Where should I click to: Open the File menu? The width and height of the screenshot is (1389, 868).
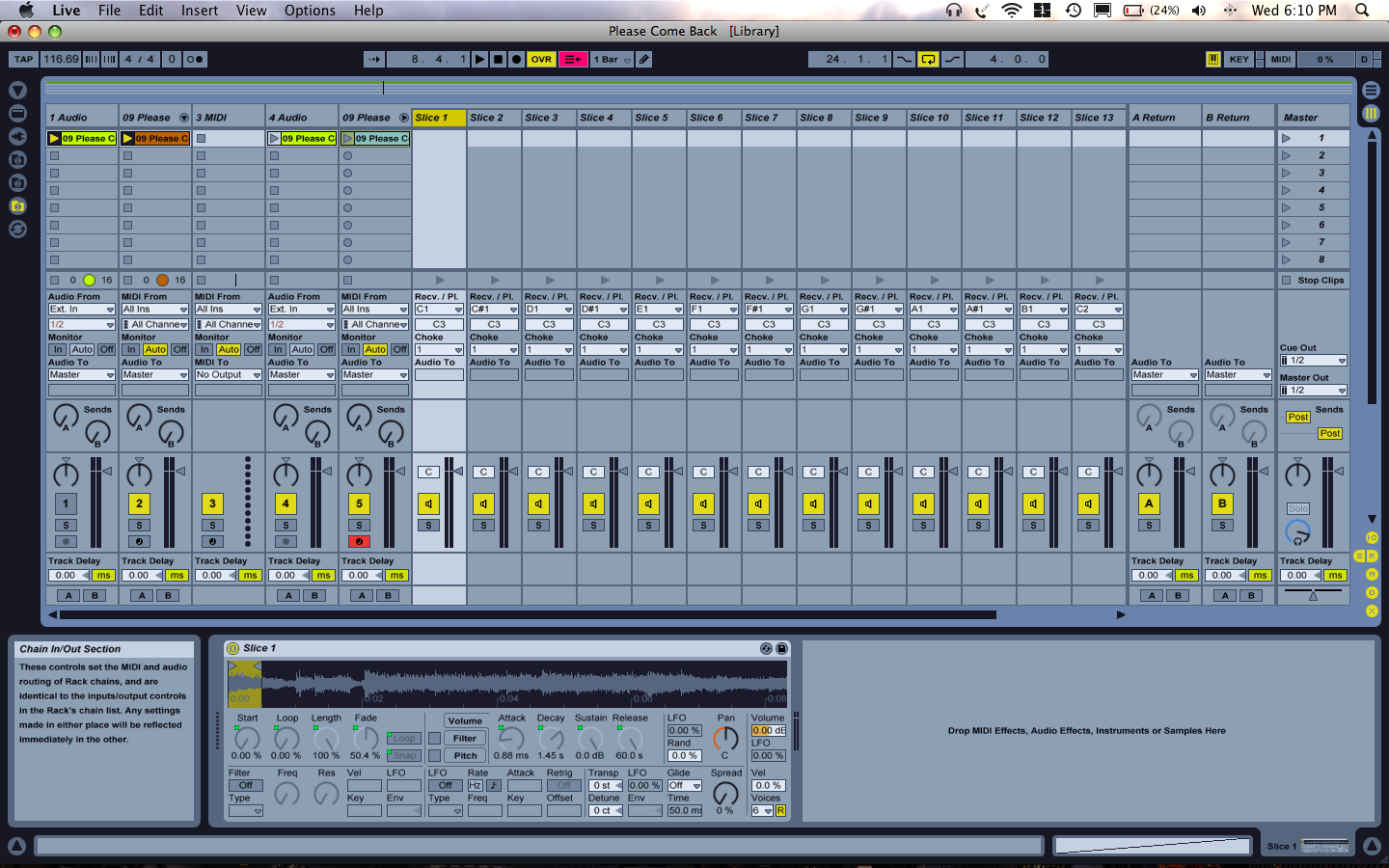pos(109,10)
